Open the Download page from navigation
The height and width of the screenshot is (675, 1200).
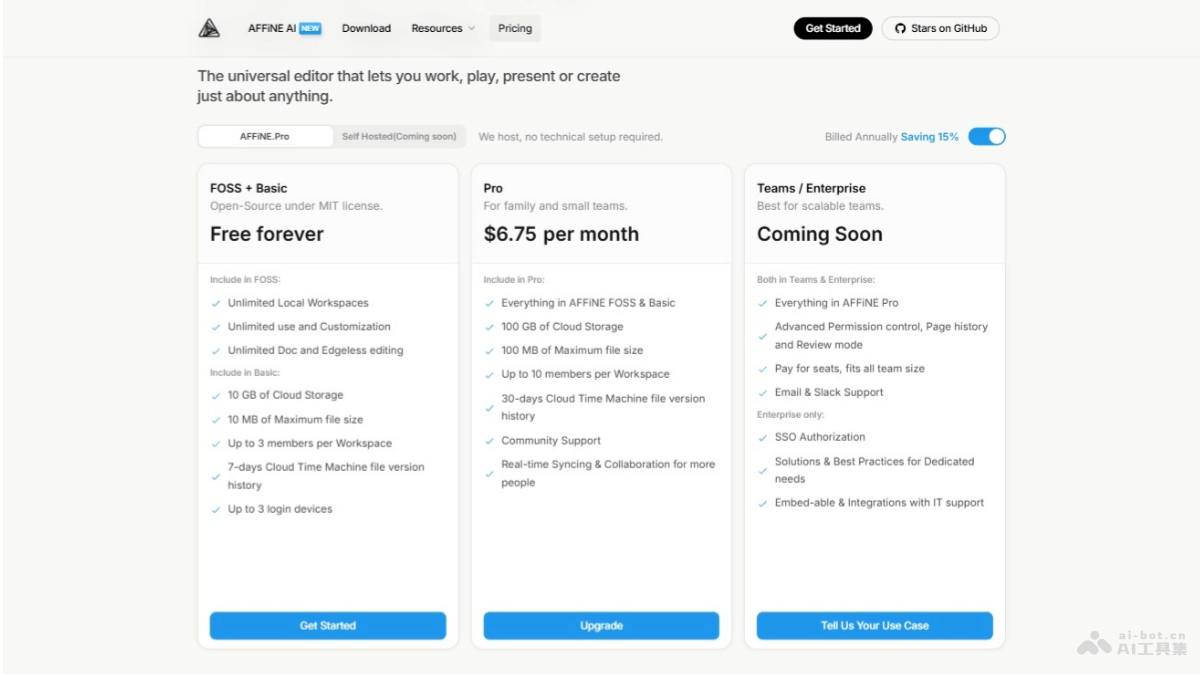point(366,29)
